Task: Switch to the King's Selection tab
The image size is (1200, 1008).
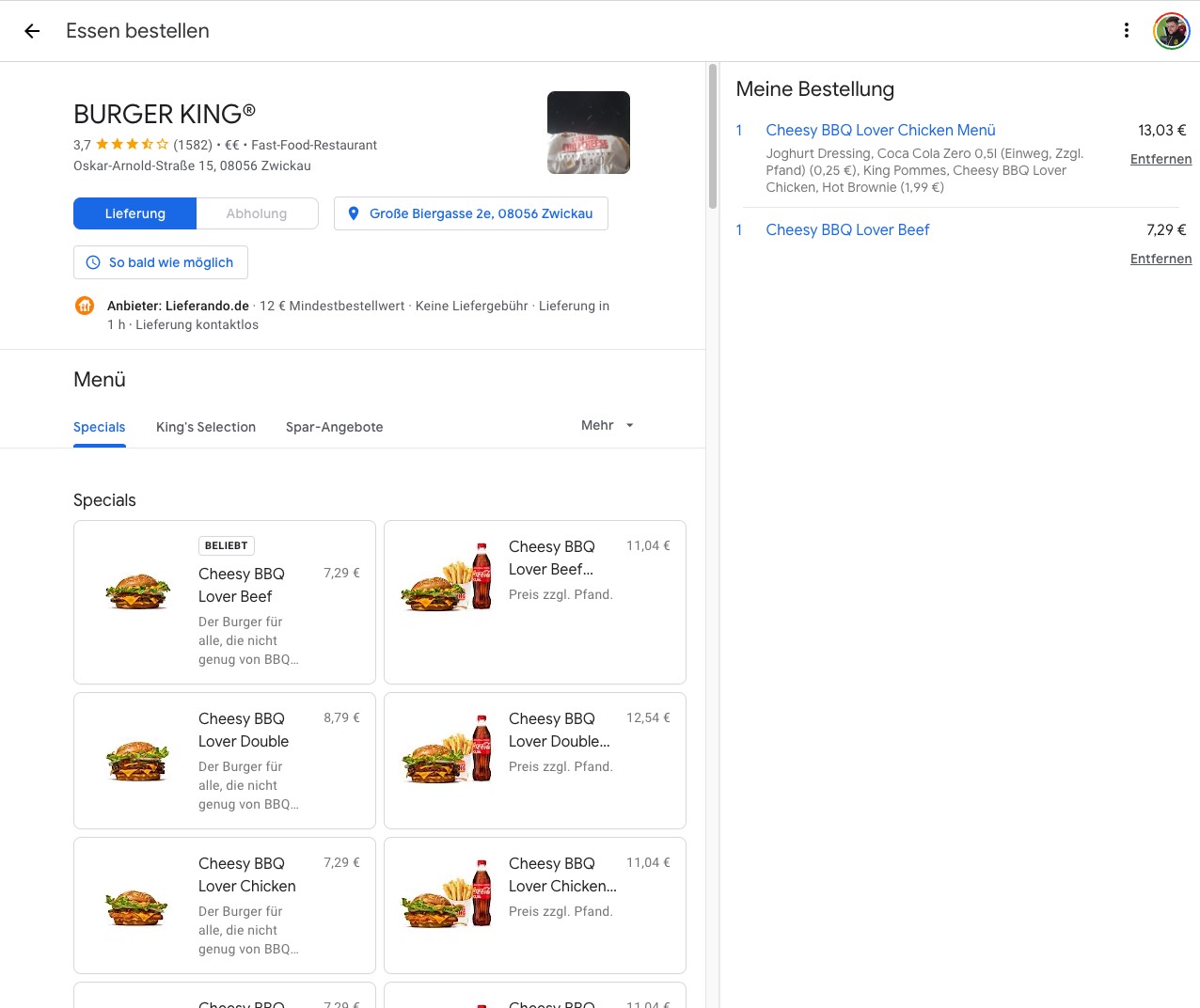Action: [x=206, y=427]
